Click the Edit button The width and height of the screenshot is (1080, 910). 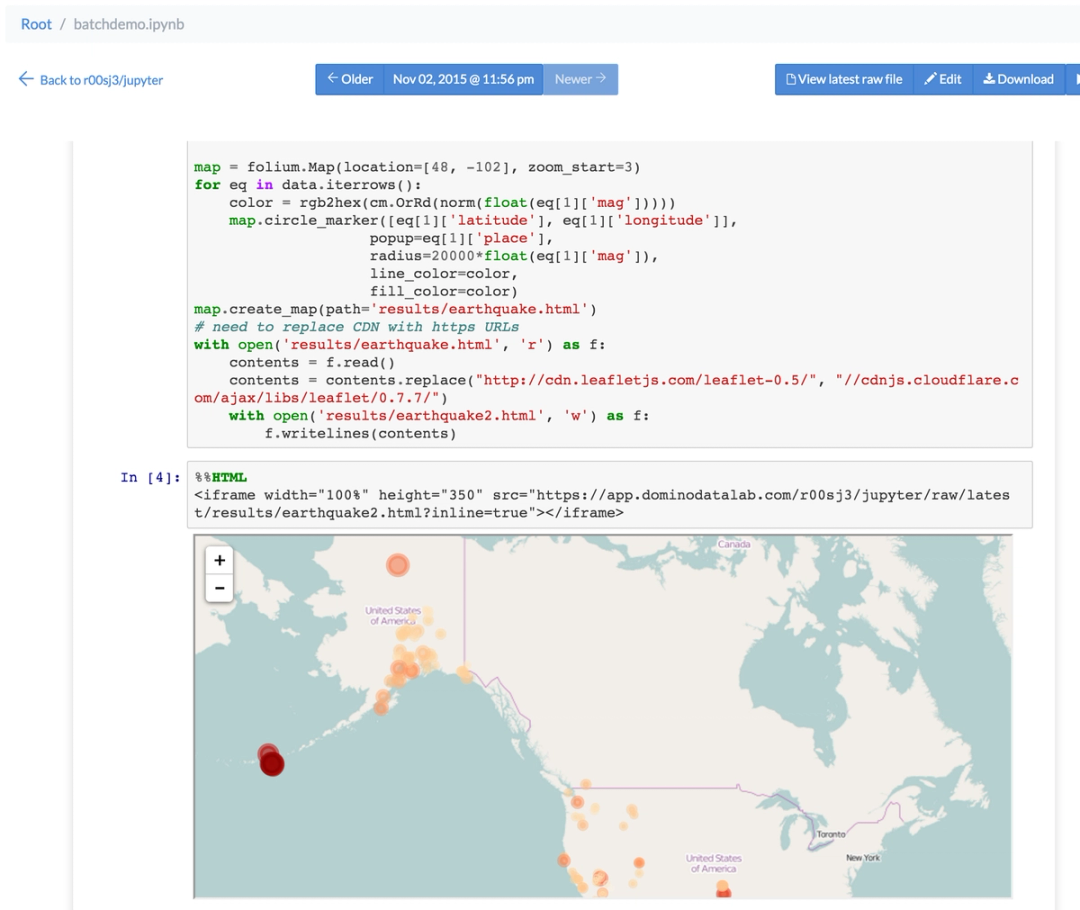(x=942, y=79)
